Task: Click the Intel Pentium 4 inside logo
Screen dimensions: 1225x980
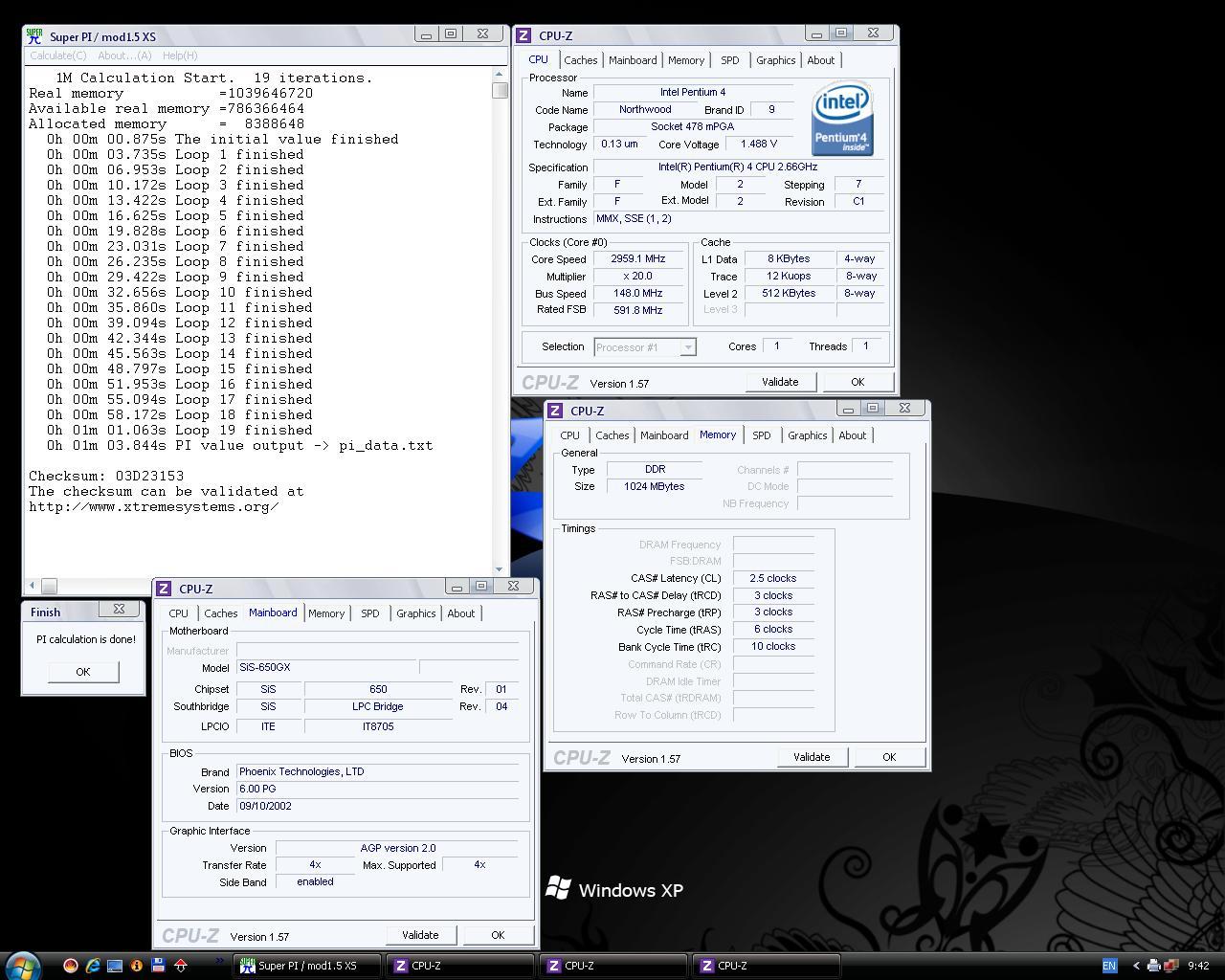Action: tap(842, 120)
